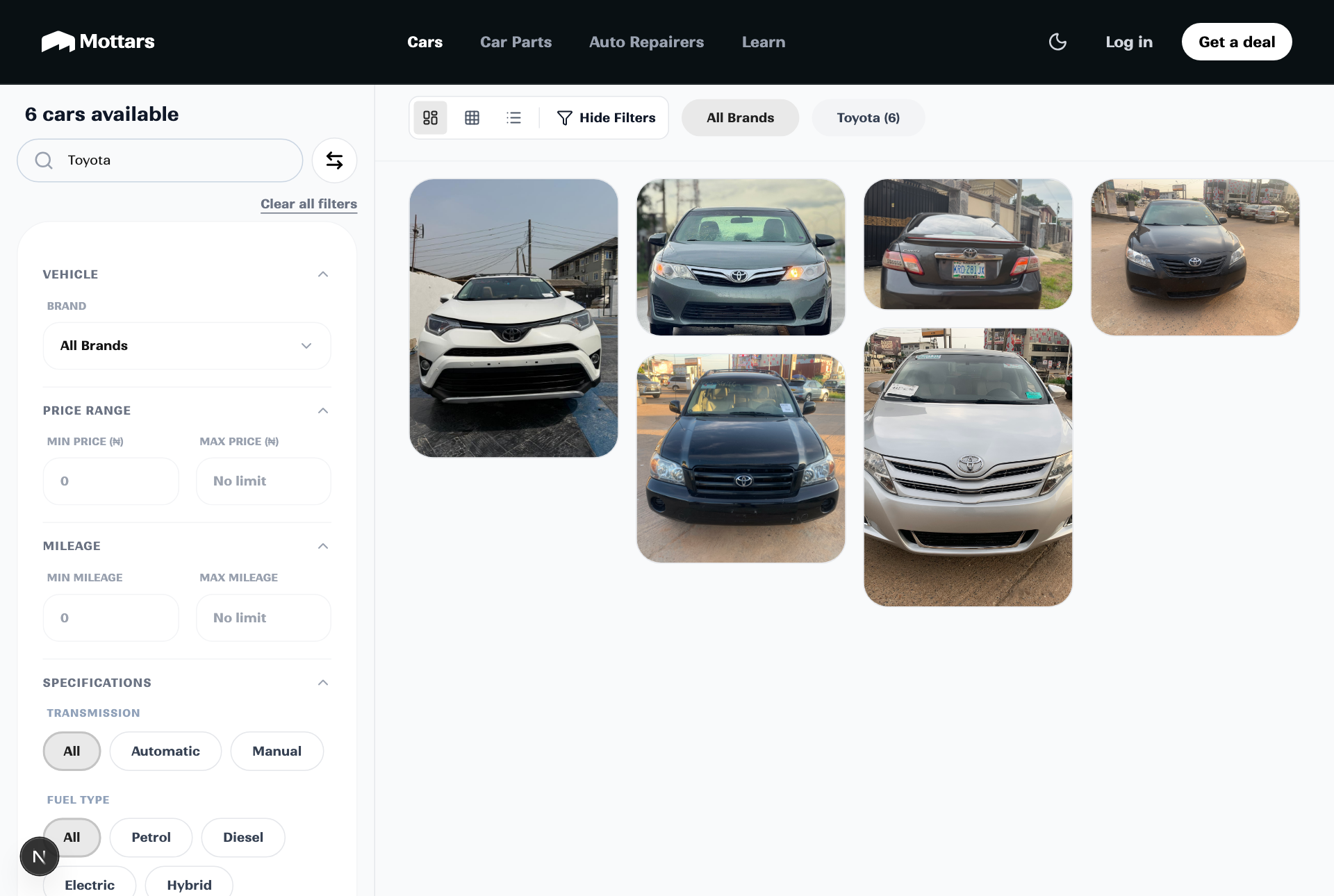This screenshot has width=1334, height=896.
Task: Open the All Brands dropdown
Action: 187,346
